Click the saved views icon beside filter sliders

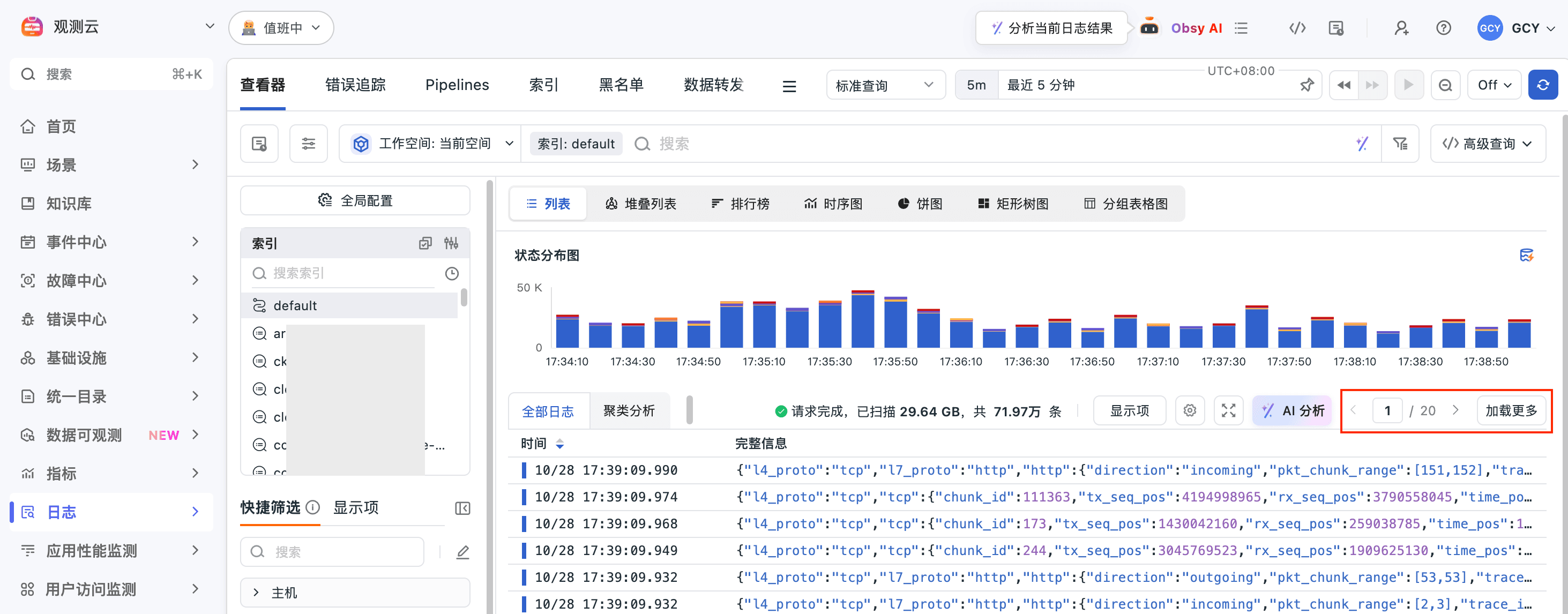point(259,144)
